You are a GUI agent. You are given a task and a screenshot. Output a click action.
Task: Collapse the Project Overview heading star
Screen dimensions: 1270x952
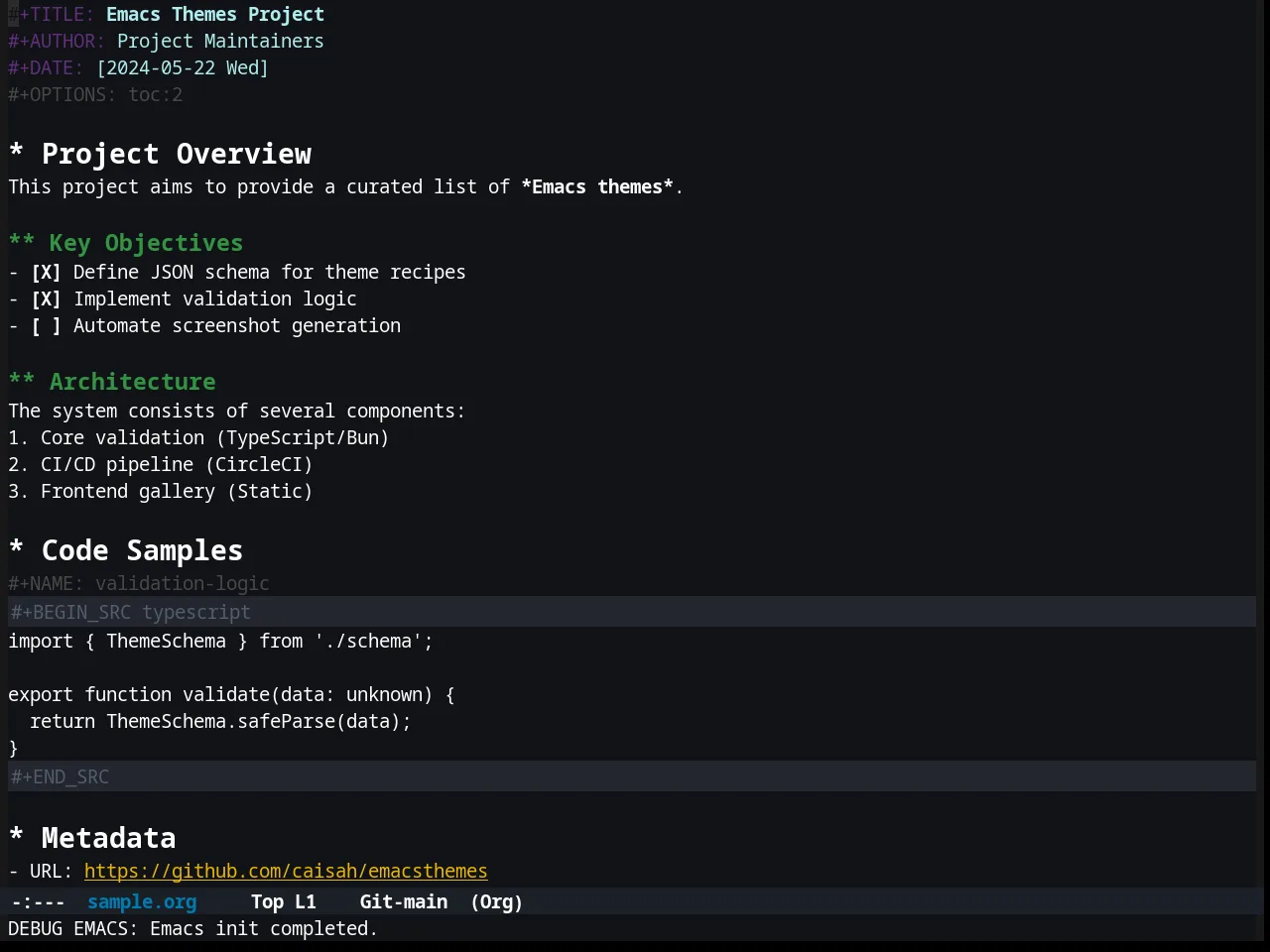[x=16, y=152]
